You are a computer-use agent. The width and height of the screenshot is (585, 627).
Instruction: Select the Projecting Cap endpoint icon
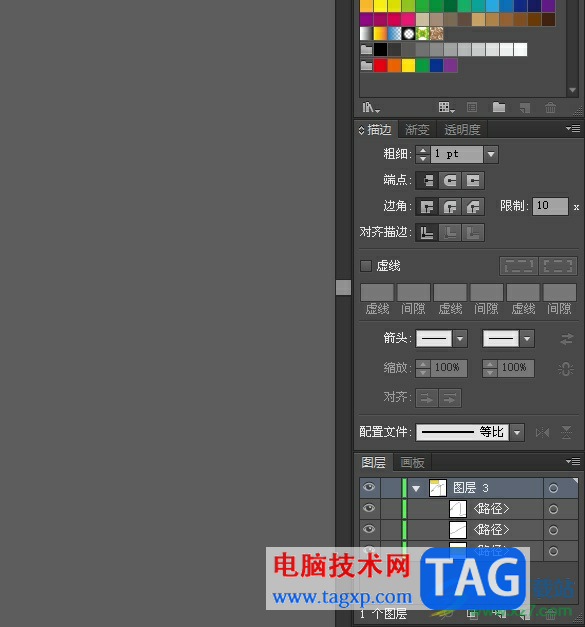click(473, 180)
